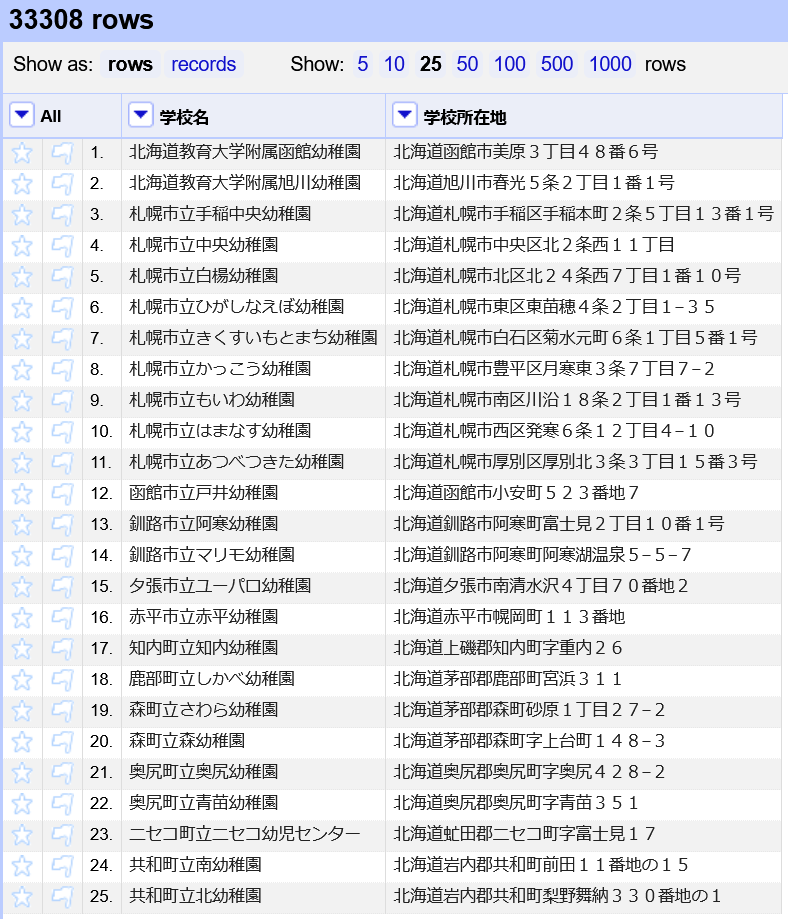
Task: Star row 9 札幌市立もいわ幼稚園
Action: 22,401
